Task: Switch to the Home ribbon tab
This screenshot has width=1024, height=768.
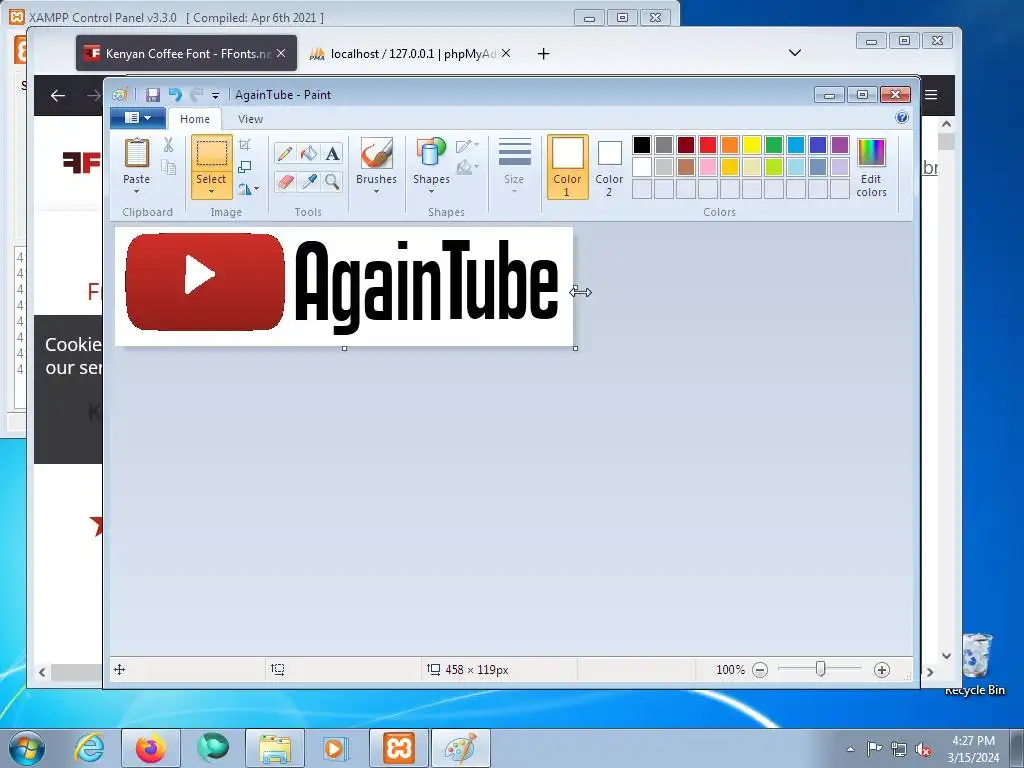Action: coord(195,119)
